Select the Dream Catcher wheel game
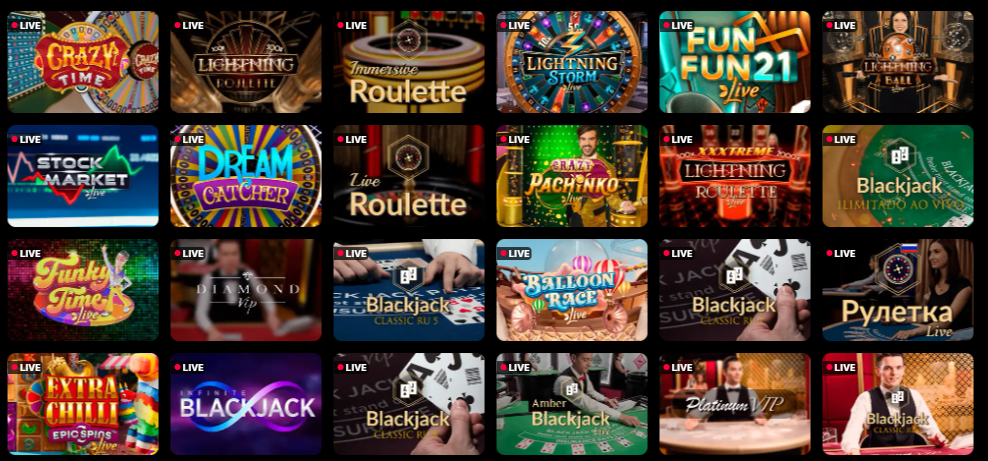This screenshot has height=461, width=988. tap(246, 176)
